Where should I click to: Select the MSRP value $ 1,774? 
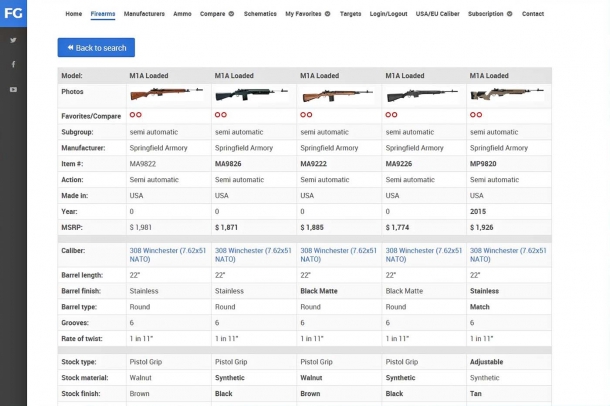click(397, 228)
